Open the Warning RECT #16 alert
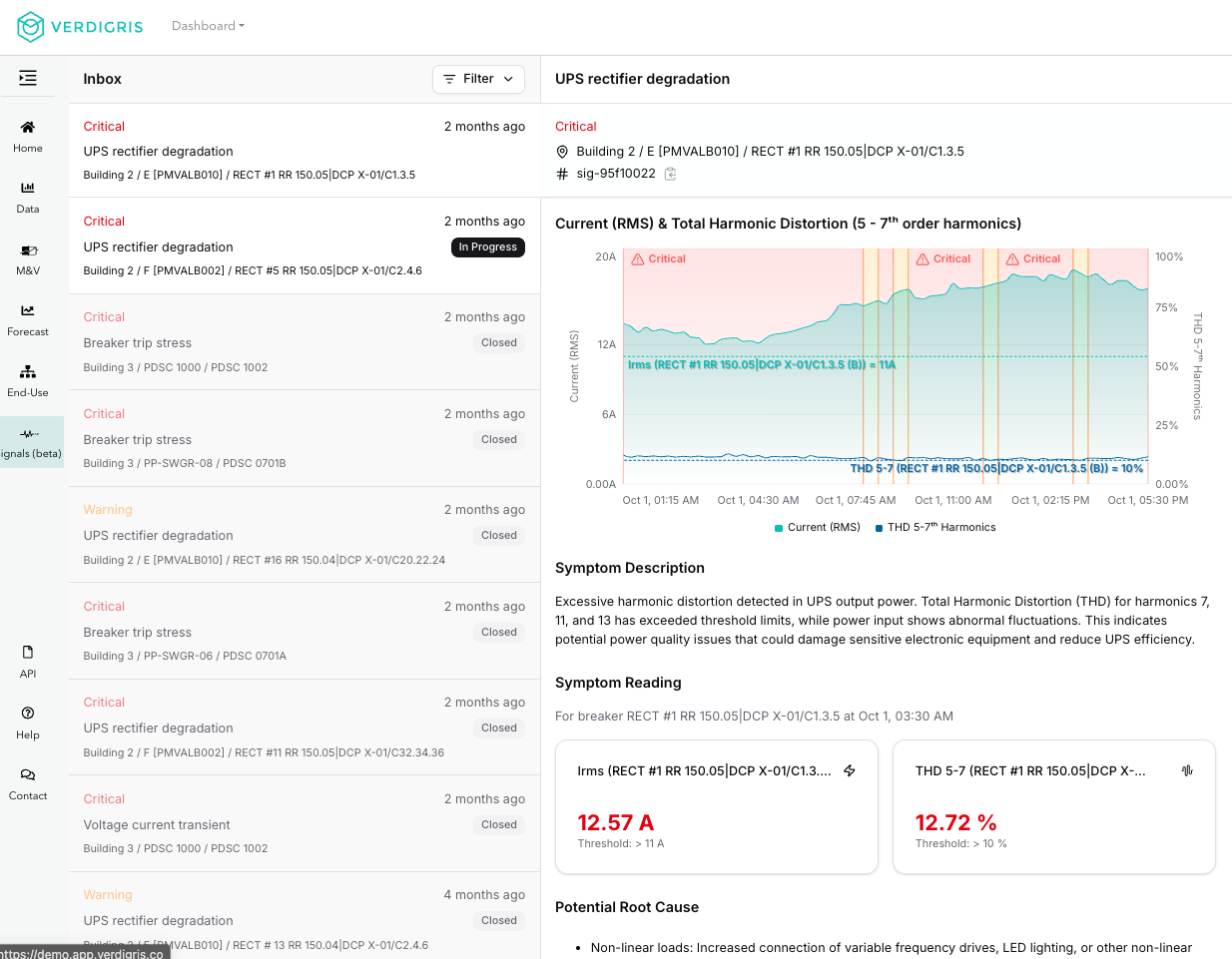Image resolution: width=1232 pixels, height=959 pixels. [x=305, y=535]
